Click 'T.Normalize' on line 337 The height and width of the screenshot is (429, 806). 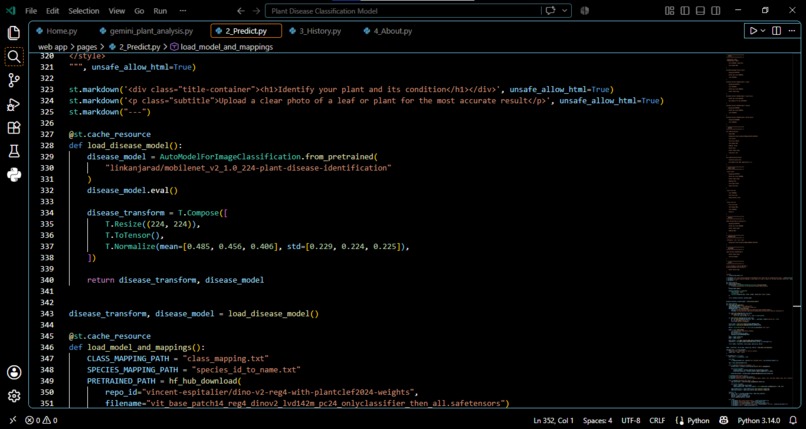tap(129, 247)
